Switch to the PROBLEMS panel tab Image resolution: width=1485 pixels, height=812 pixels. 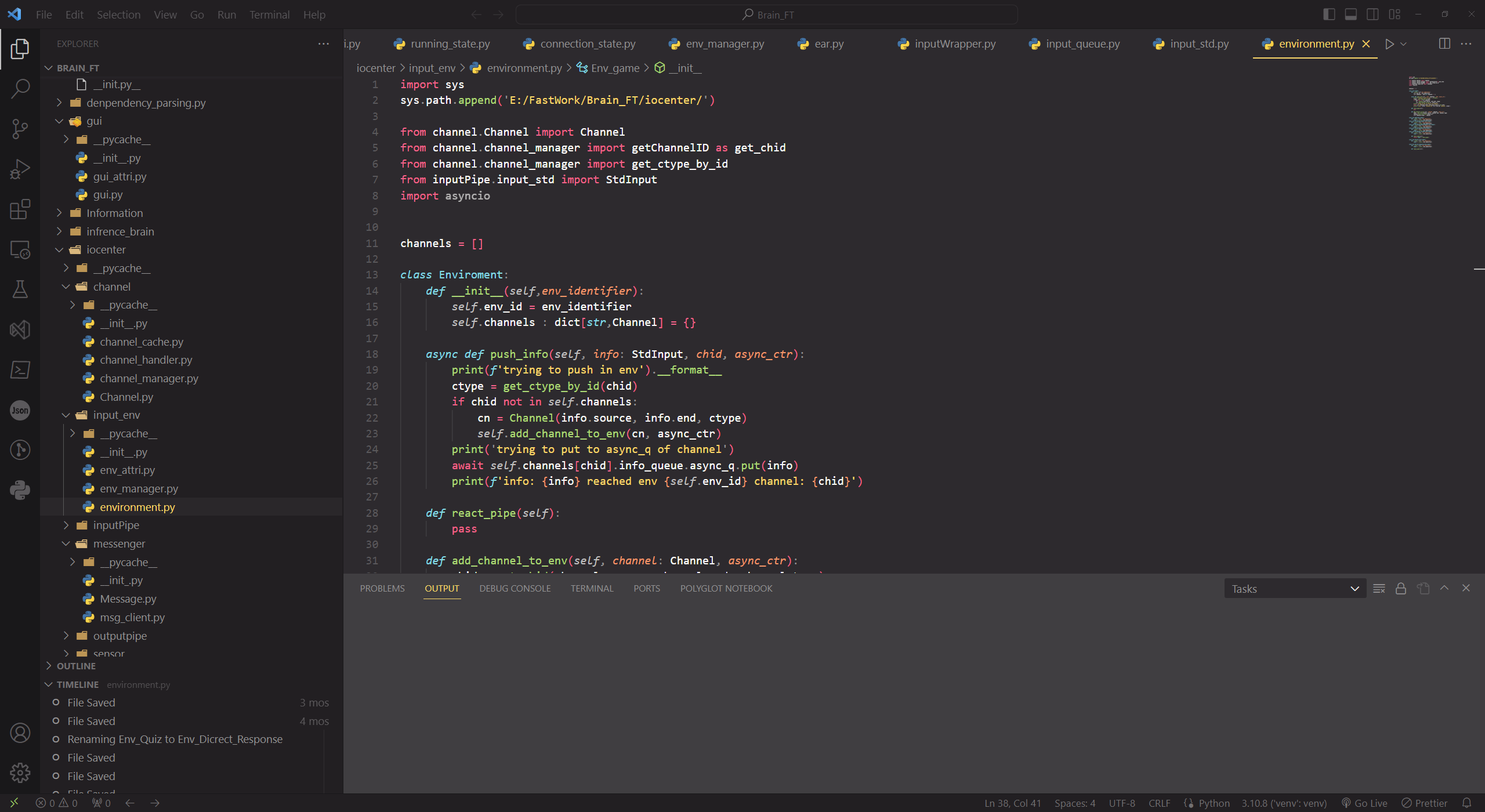382,588
